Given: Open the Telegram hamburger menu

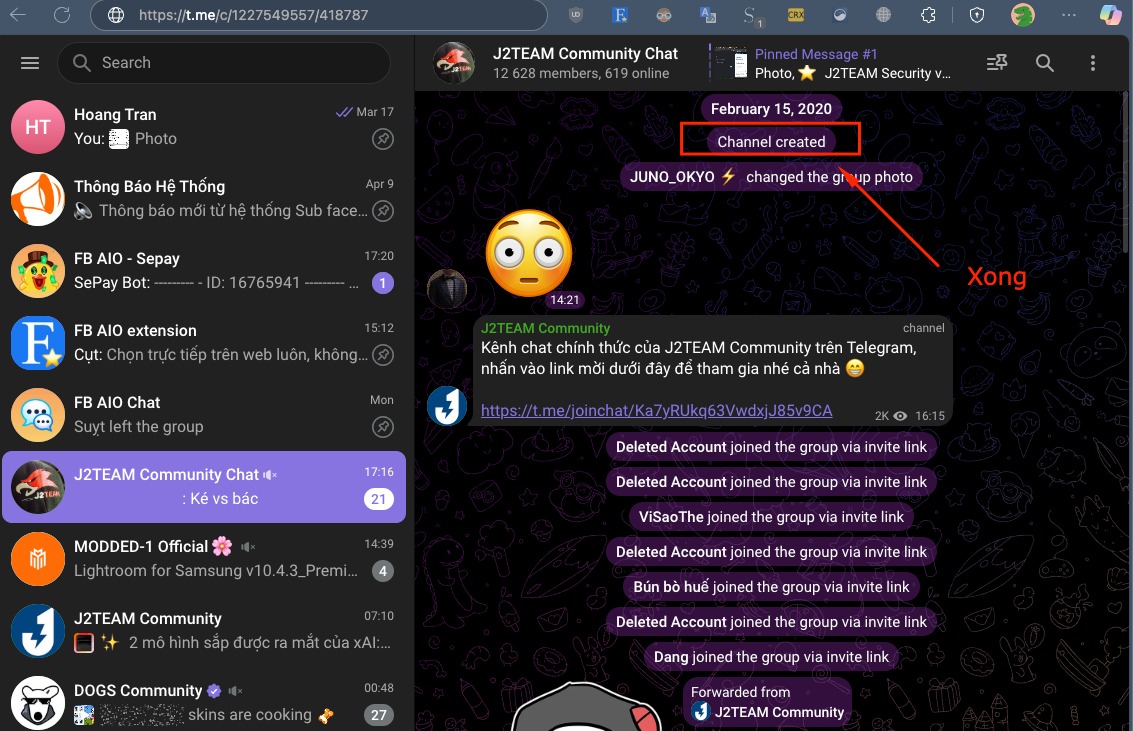Looking at the screenshot, I should 30,63.
